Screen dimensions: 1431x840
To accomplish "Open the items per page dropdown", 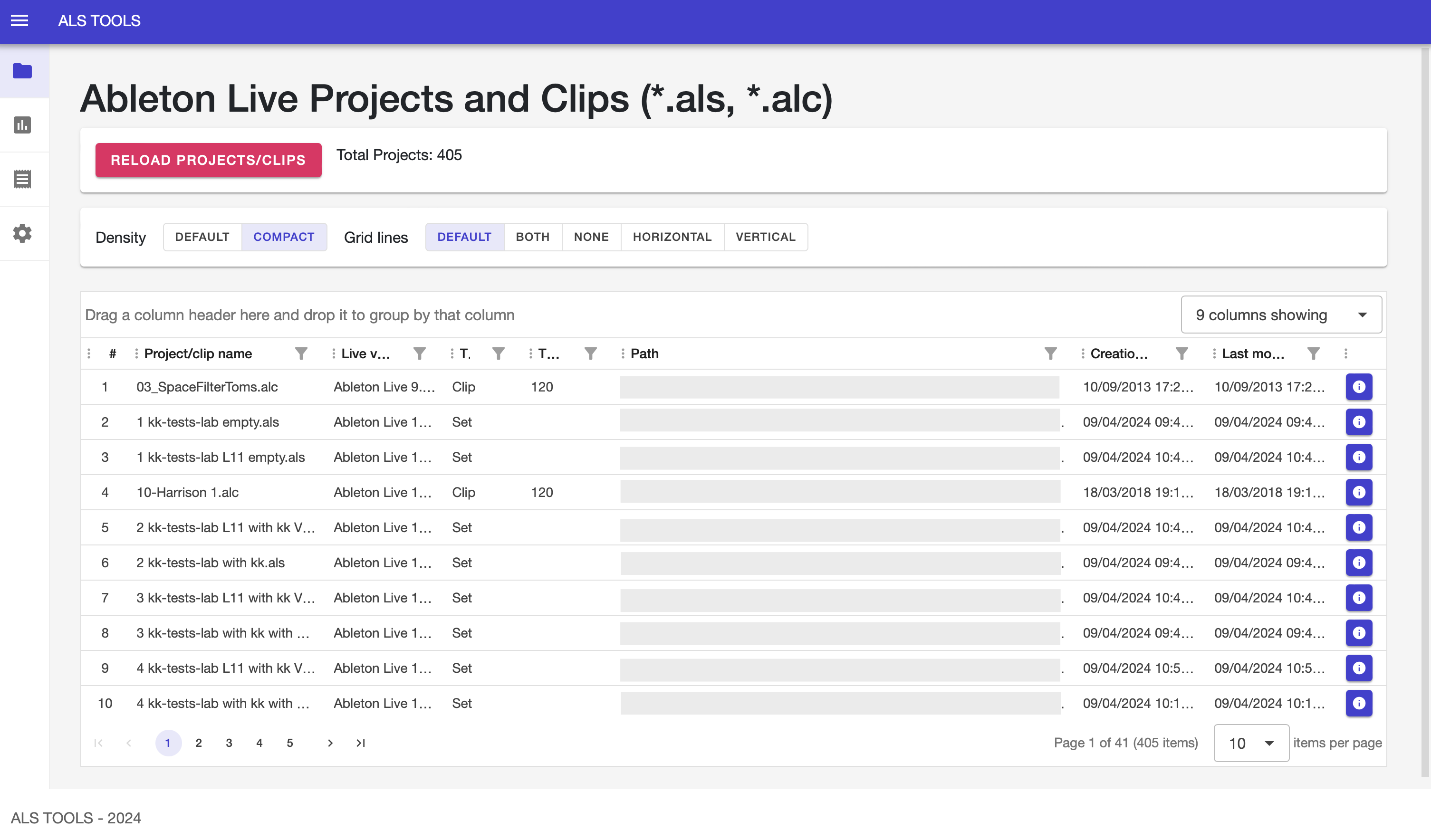I will pos(1251,743).
